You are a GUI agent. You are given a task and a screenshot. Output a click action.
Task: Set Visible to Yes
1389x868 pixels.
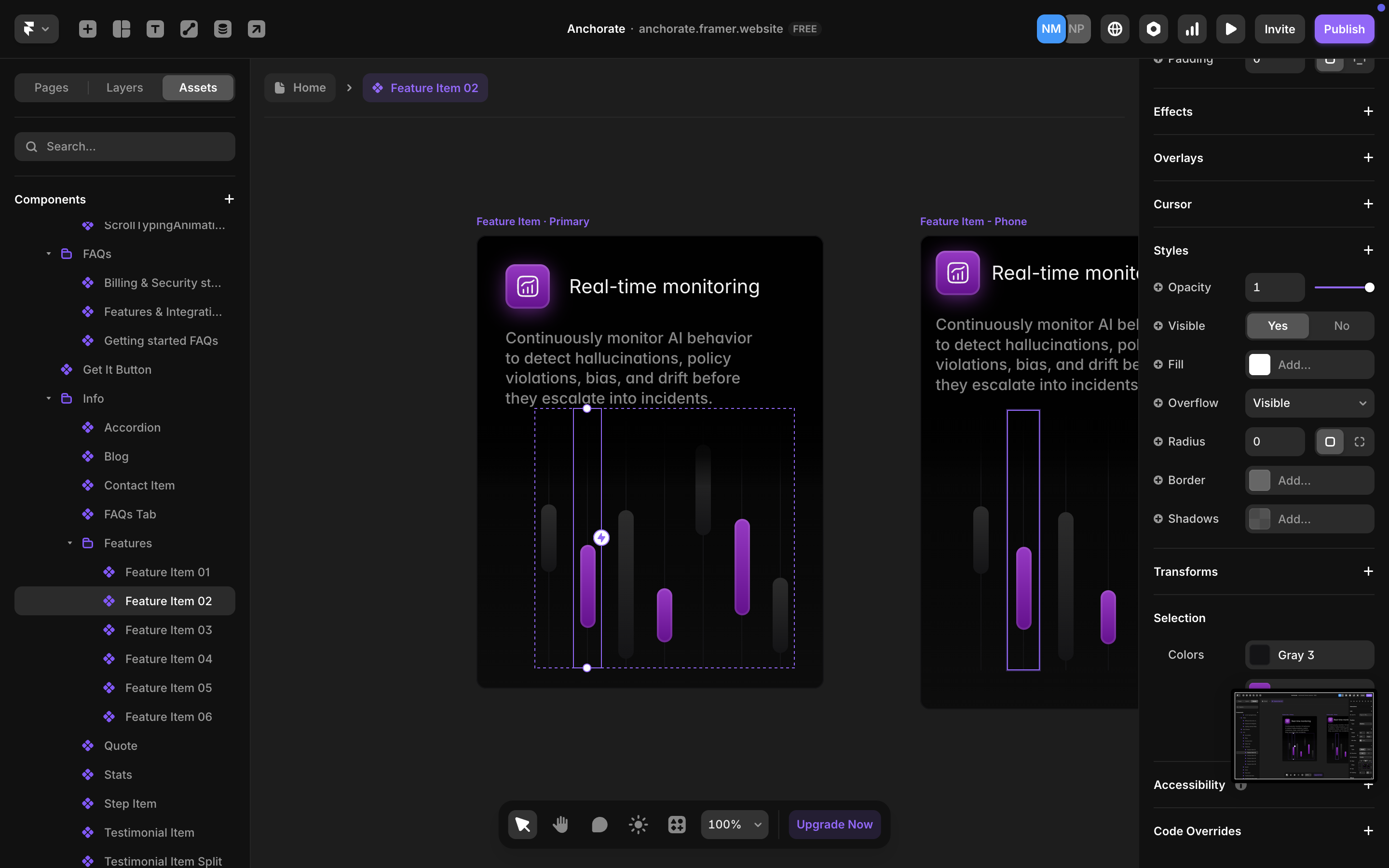click(x=1277, y=325)
